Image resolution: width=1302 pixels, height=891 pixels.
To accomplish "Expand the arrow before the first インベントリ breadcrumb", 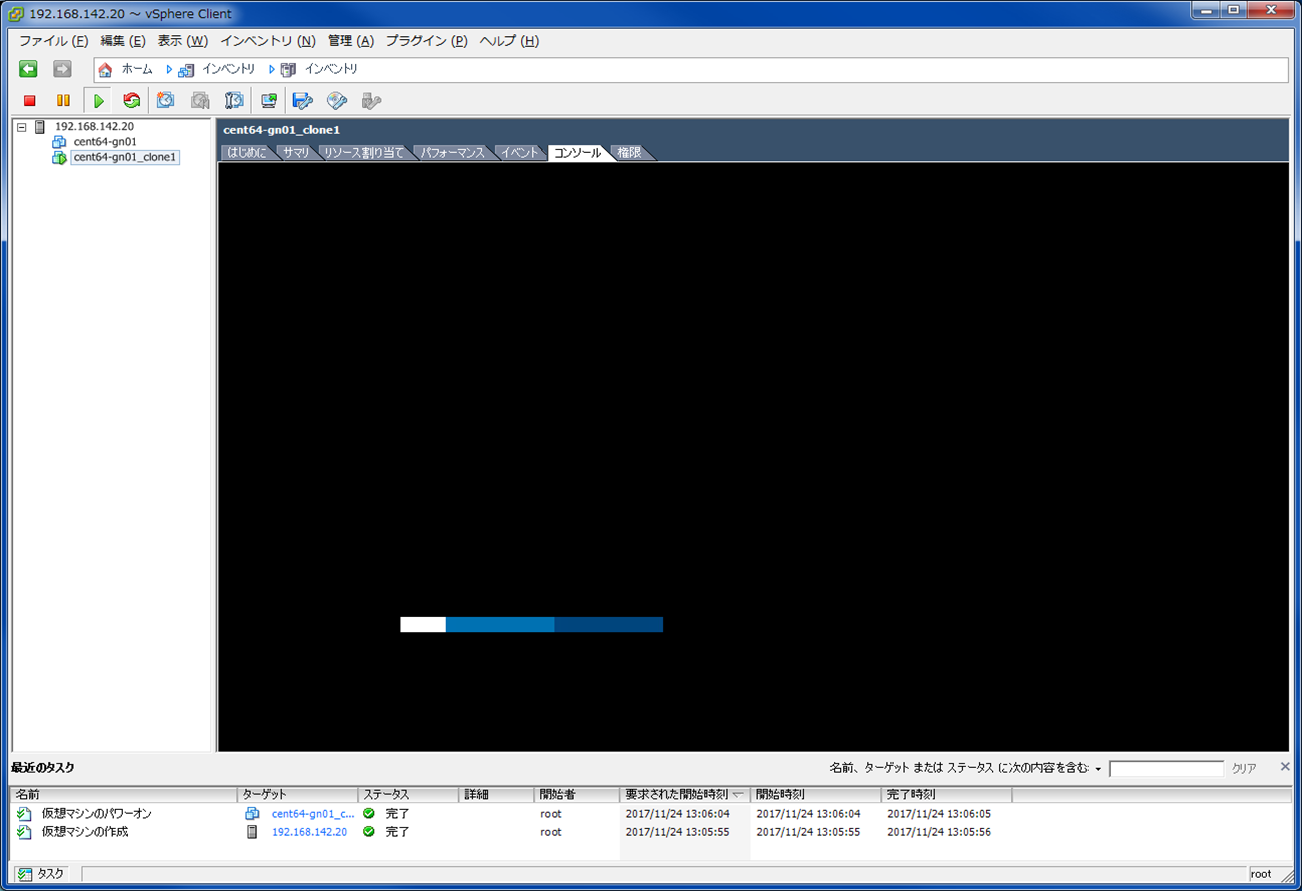I will (x=170, y=70).
